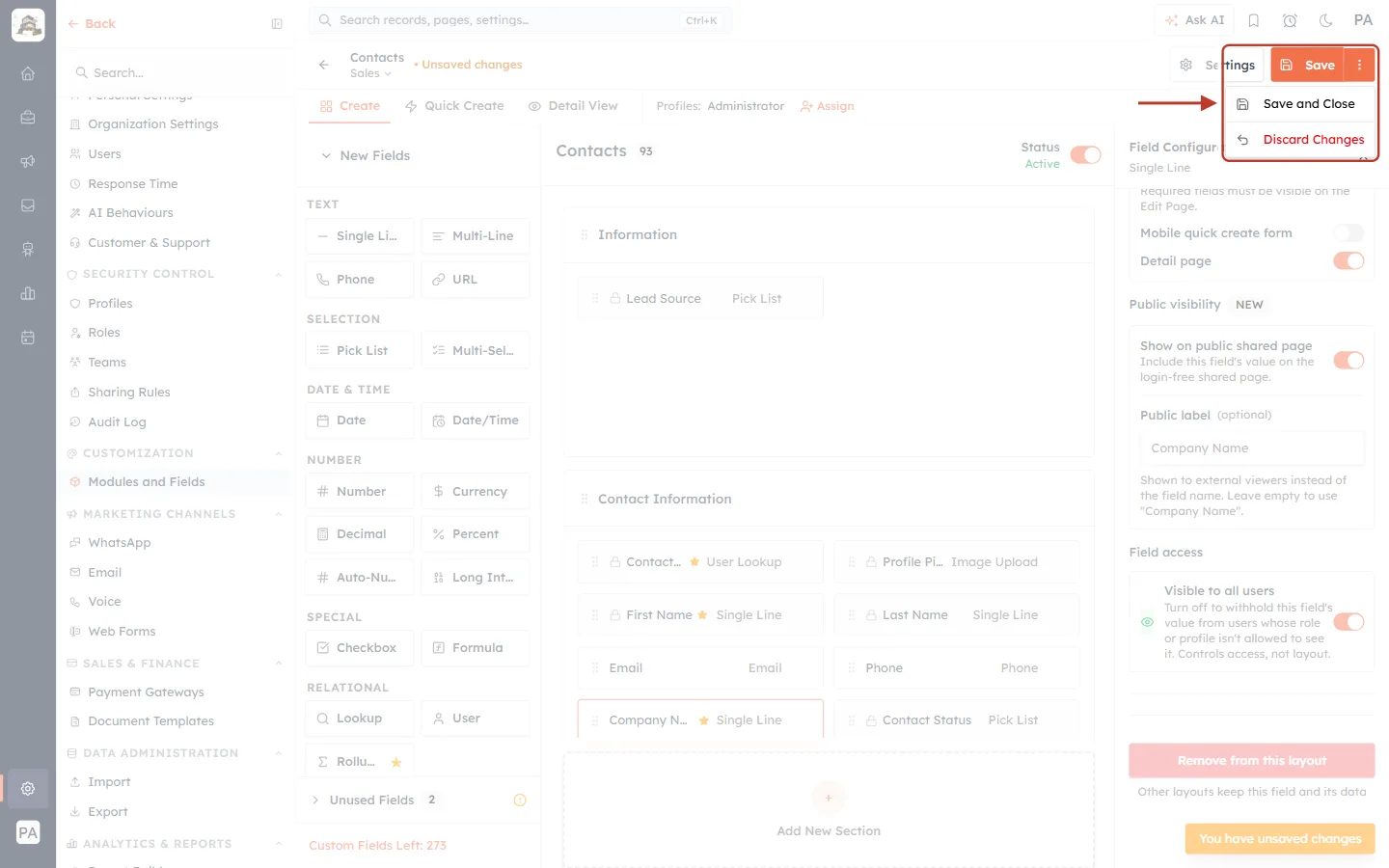1389x868 pixels.
Task: Go back using the arrow beside Contacts
Action: (x=324, y=65)
